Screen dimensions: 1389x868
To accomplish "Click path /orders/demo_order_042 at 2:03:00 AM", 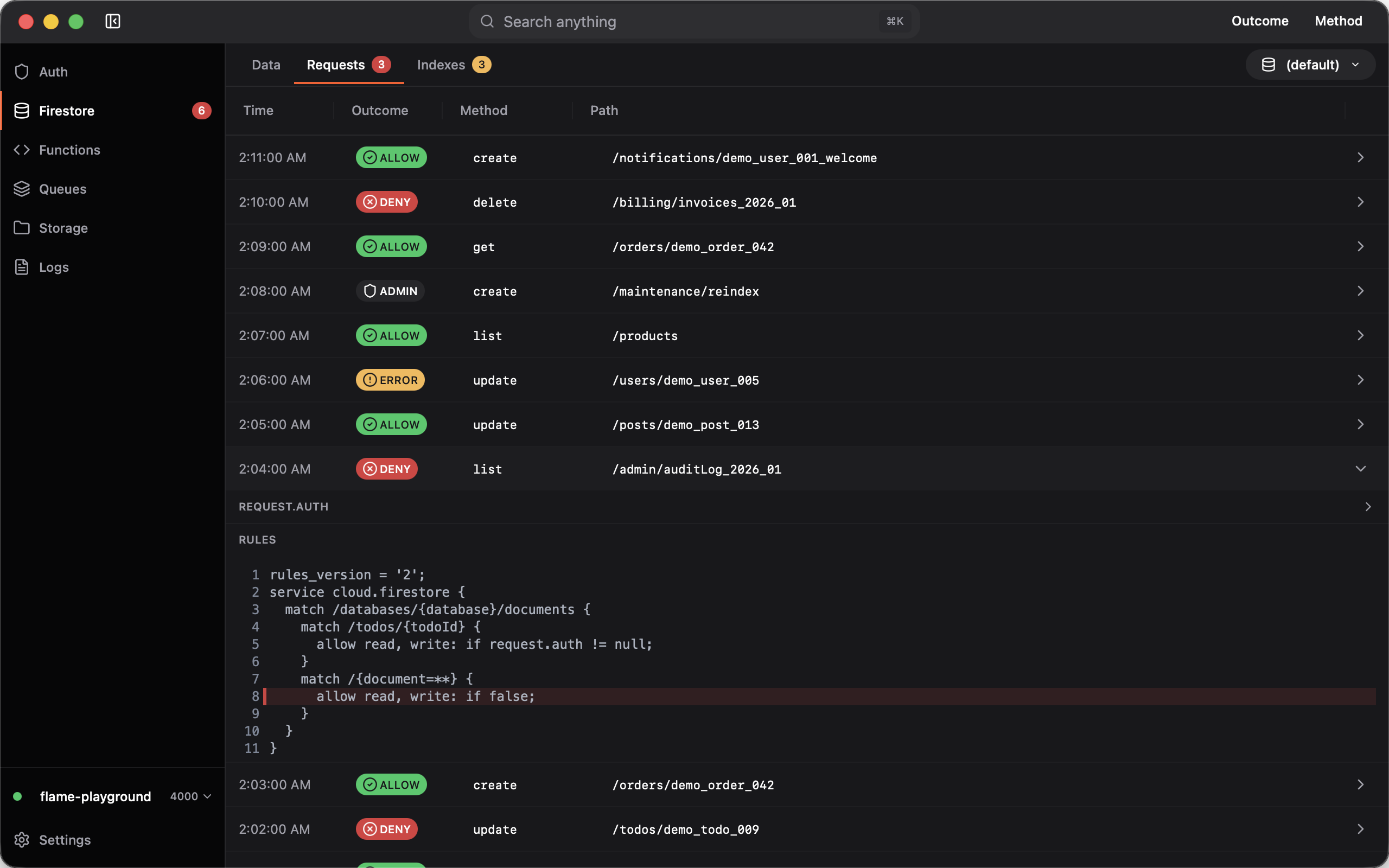I will (x=693, y=785).
